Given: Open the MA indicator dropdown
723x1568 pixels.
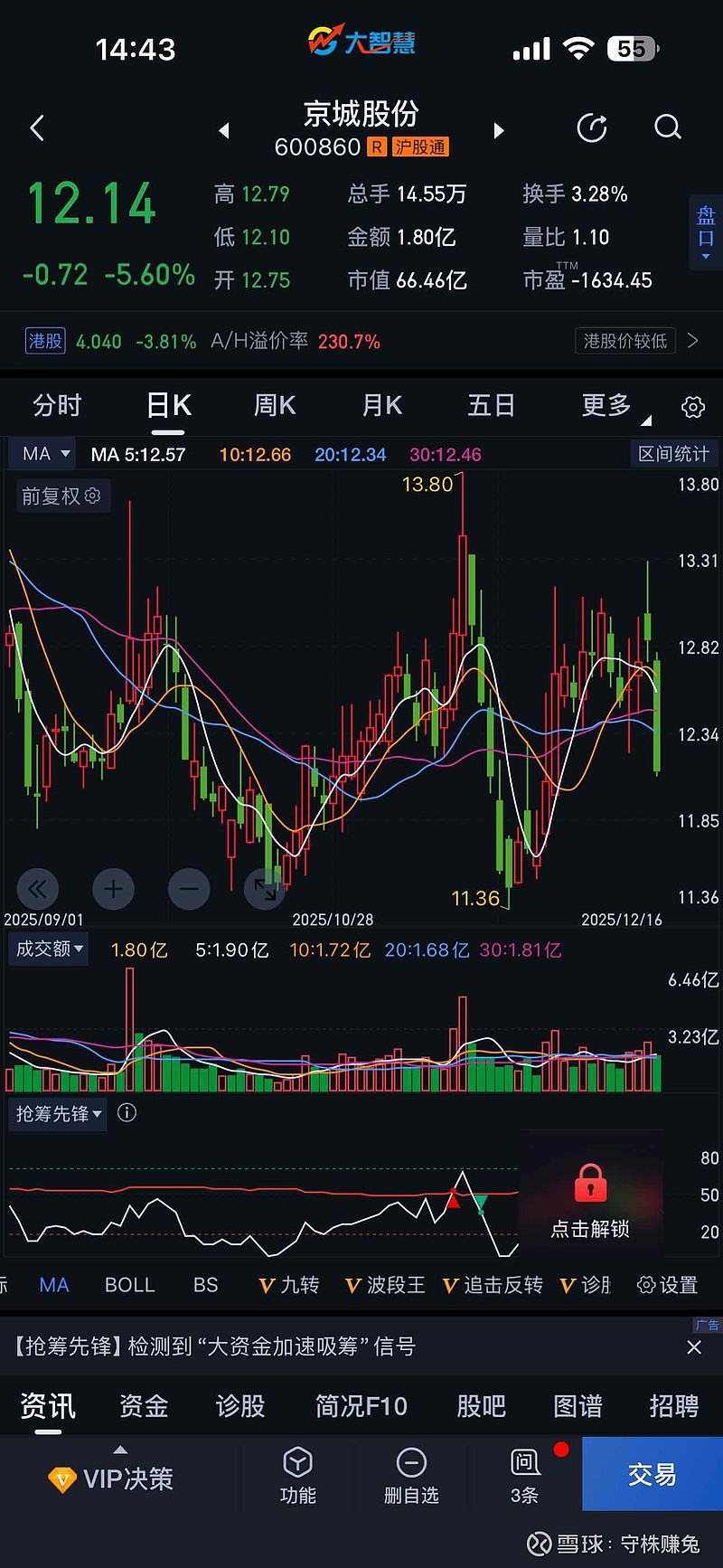Looking at the screenshot, I should point(45,454).
